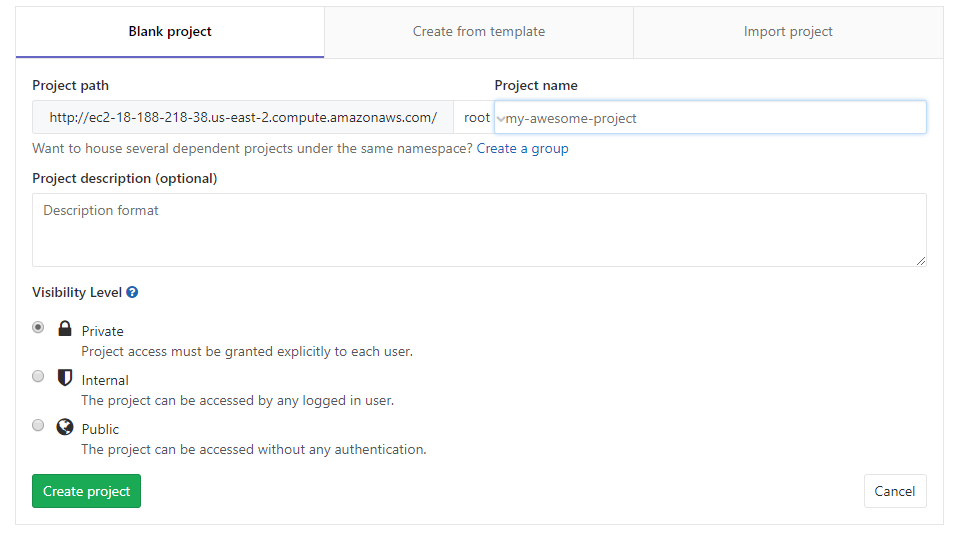Open the Create from template tab
Screen dimensions: 968x541
tap(479, 32)
